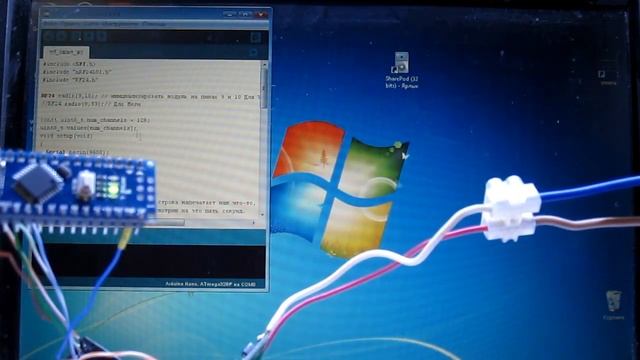Click the "num_channels = 128" code line
The image size is (640, 360).
(96, 120)
